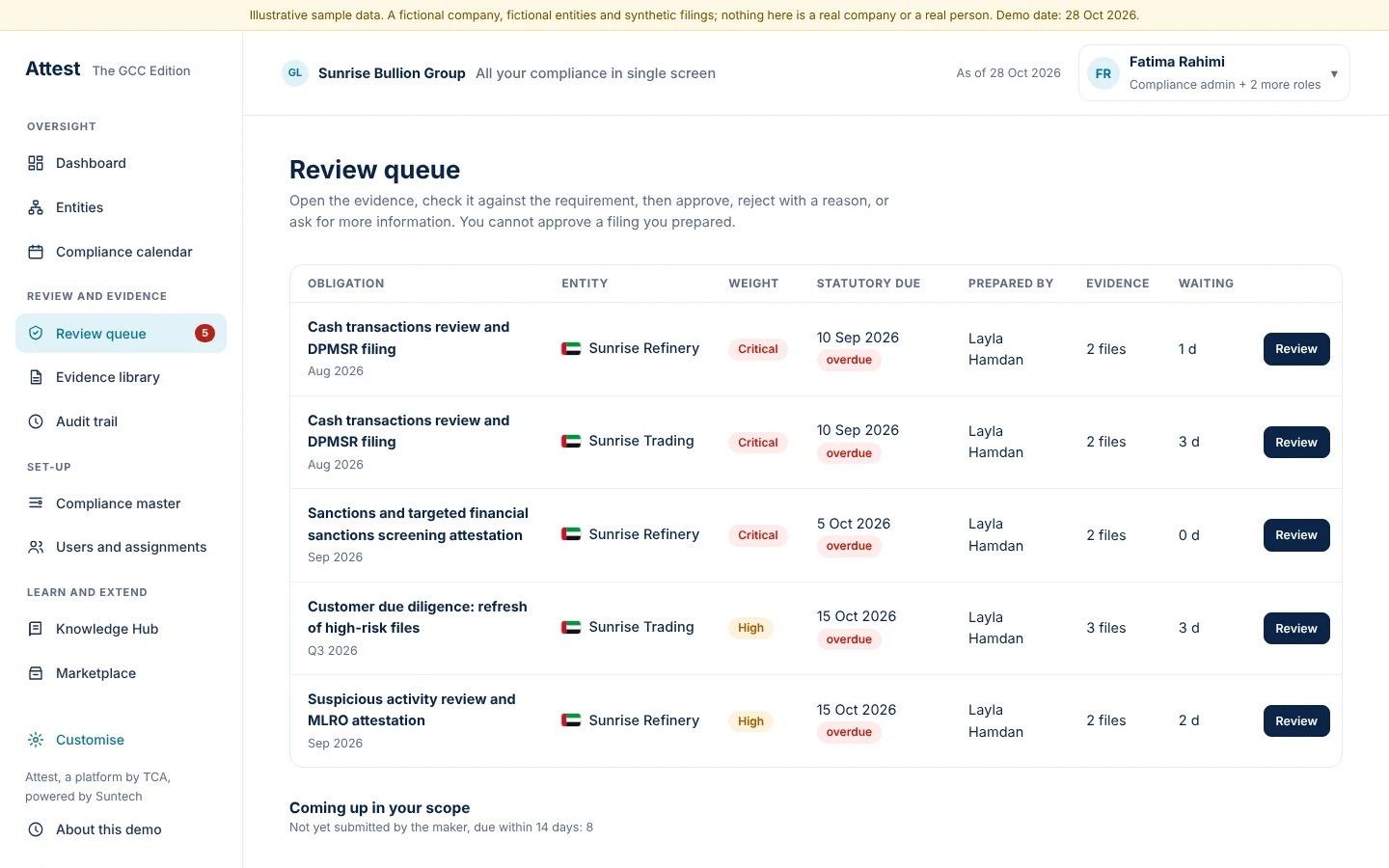This screenshot has width=1389, height=868.
Task: Click the 3 files evidence cell
Action: (x=1106, y=628)
